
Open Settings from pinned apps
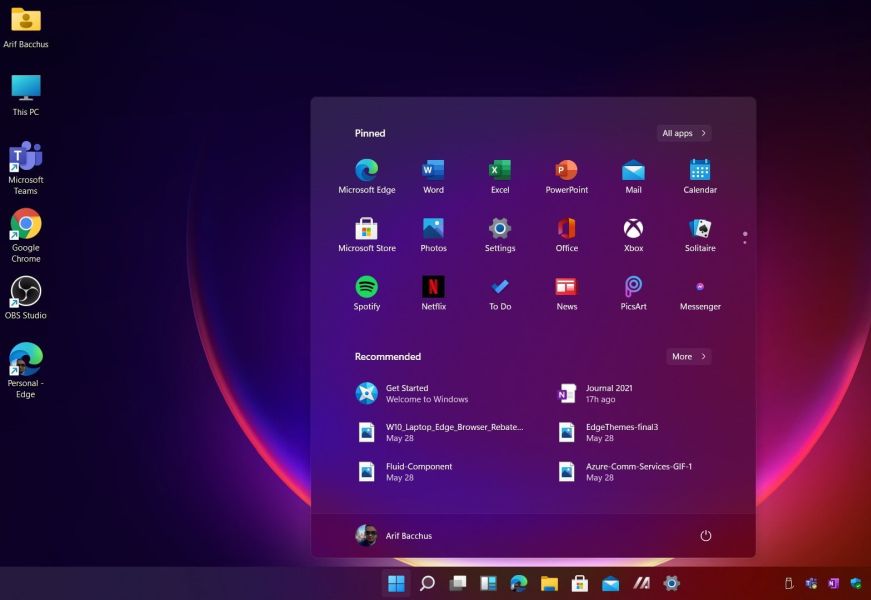500,234
